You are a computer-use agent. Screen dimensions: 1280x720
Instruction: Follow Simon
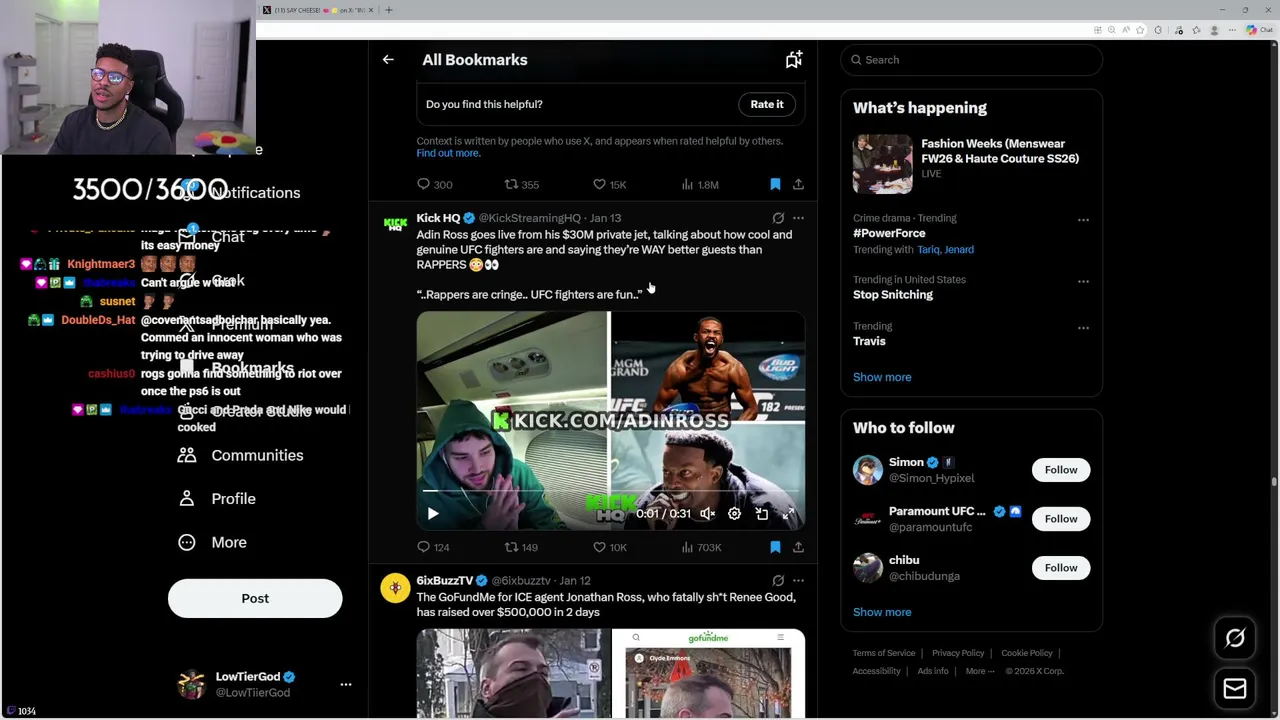[x=1061, y=470]
